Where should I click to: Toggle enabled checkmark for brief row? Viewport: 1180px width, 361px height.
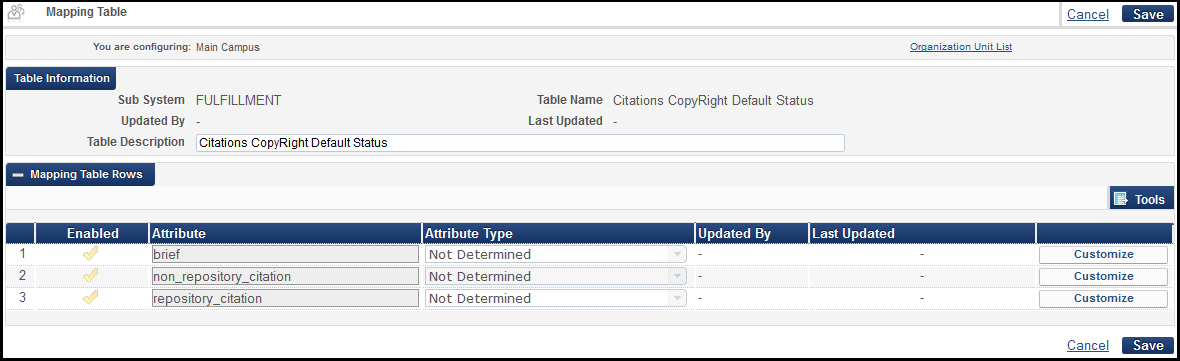pyautogui.click(x=90, y=254)
